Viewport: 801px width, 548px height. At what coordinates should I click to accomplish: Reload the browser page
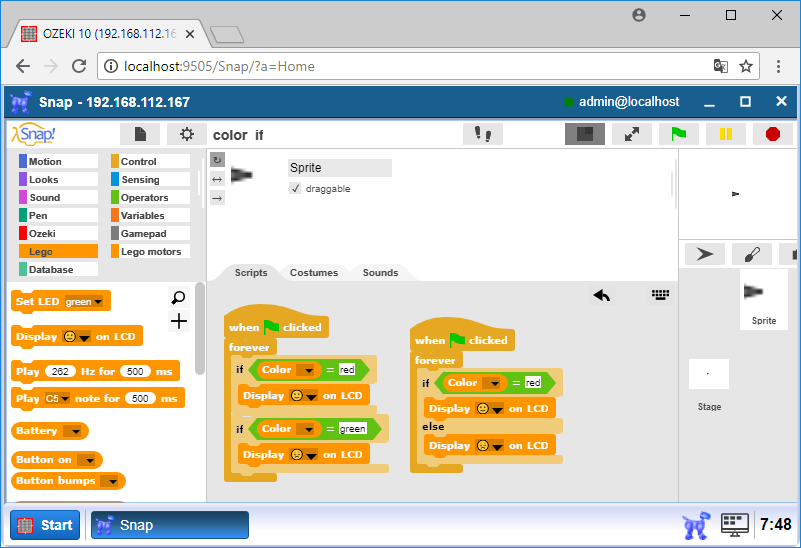point(79,66)
